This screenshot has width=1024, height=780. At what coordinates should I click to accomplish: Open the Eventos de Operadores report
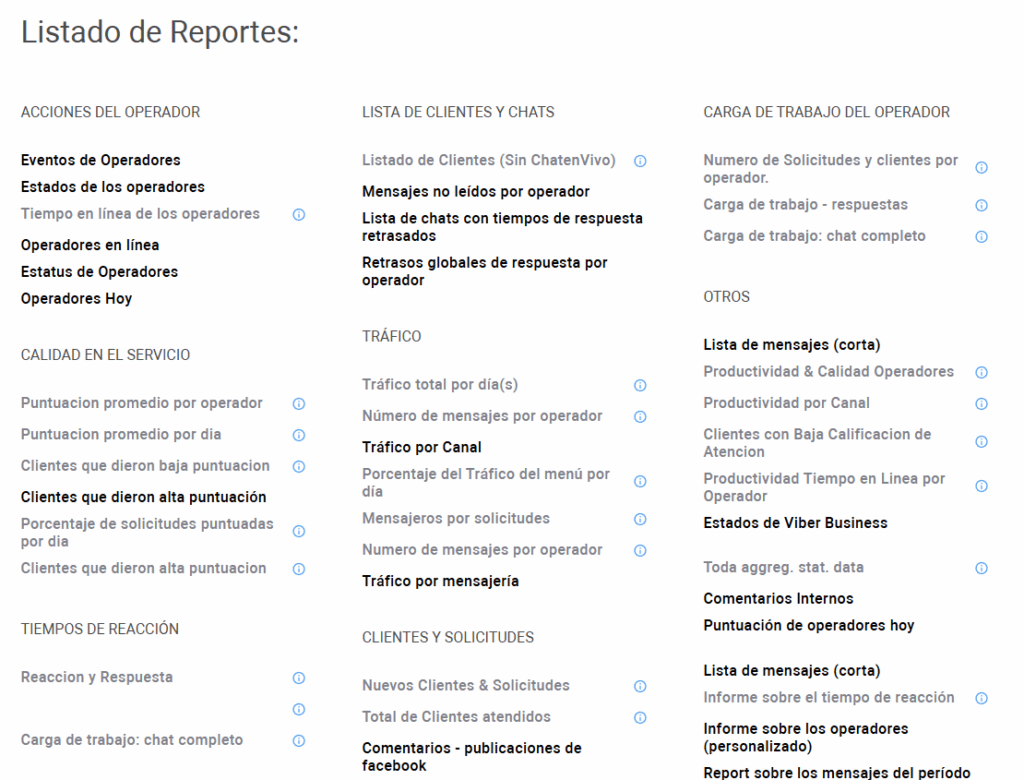click(x=100, y=160)
